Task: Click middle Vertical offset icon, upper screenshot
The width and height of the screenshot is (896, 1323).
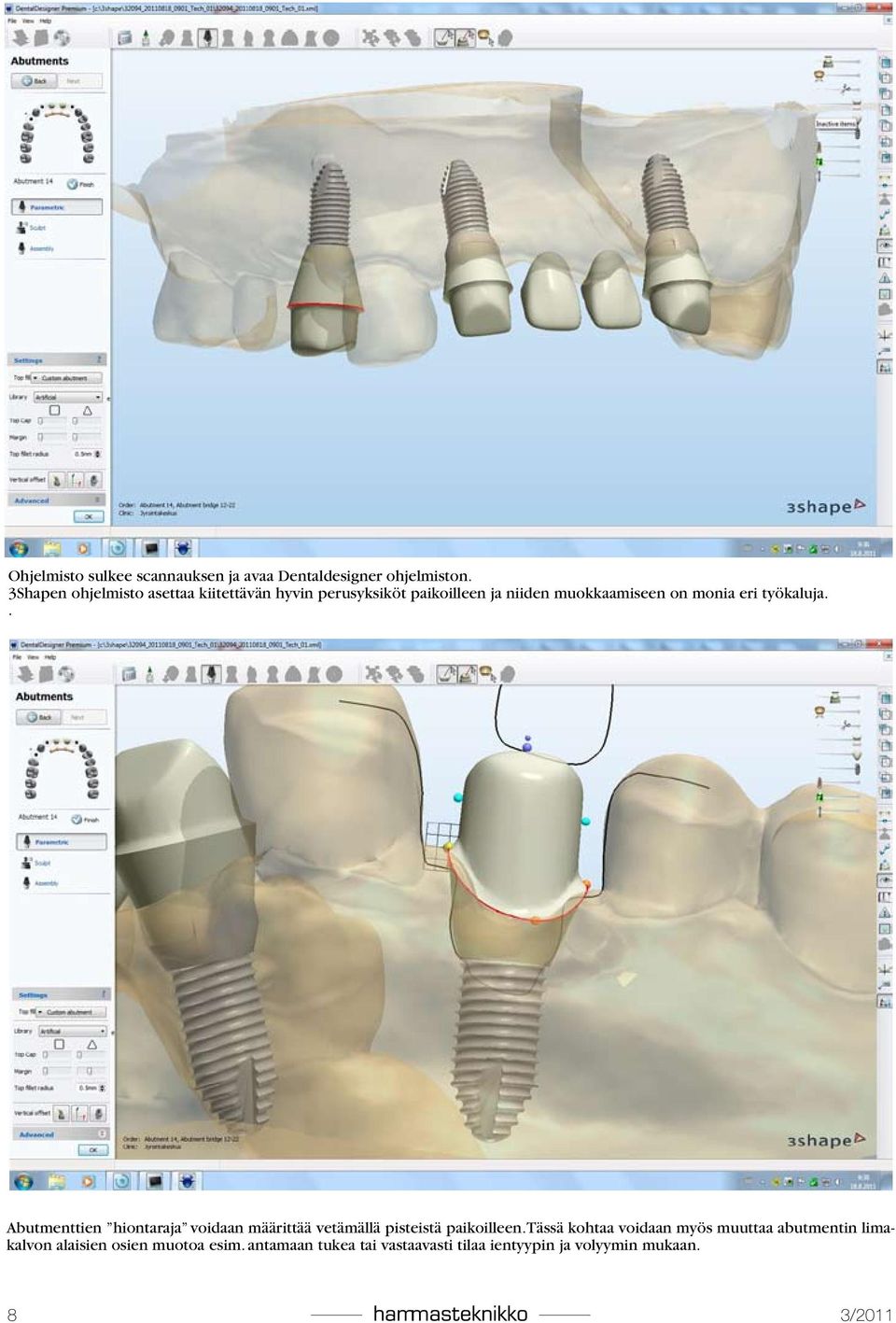Action: [77, 480]
